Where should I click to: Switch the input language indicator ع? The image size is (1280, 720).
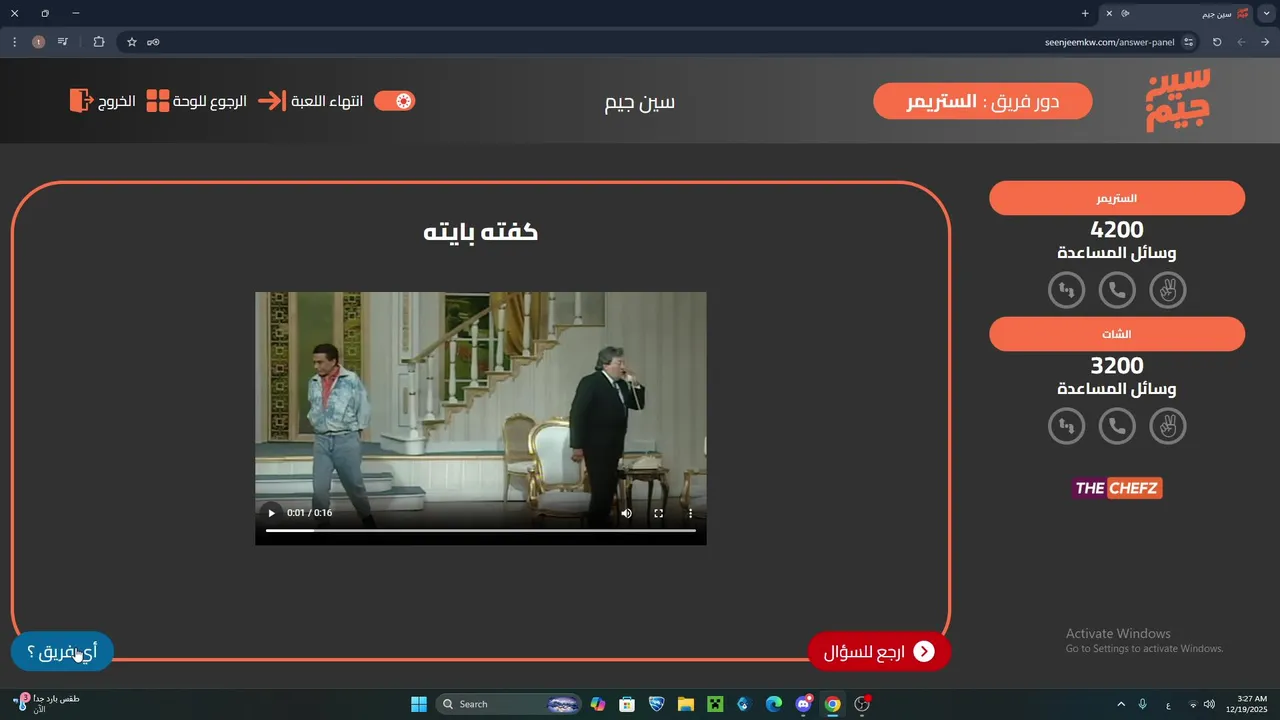click(x=1168, y=704)
